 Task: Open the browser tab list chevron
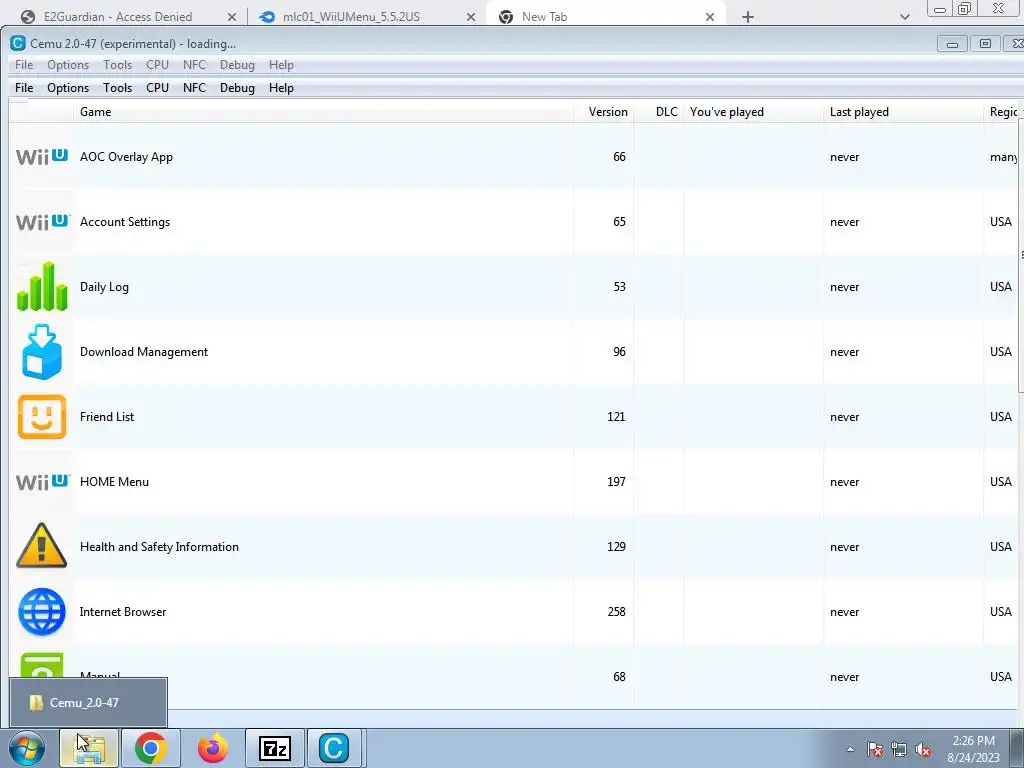click(x=904, y=17)
